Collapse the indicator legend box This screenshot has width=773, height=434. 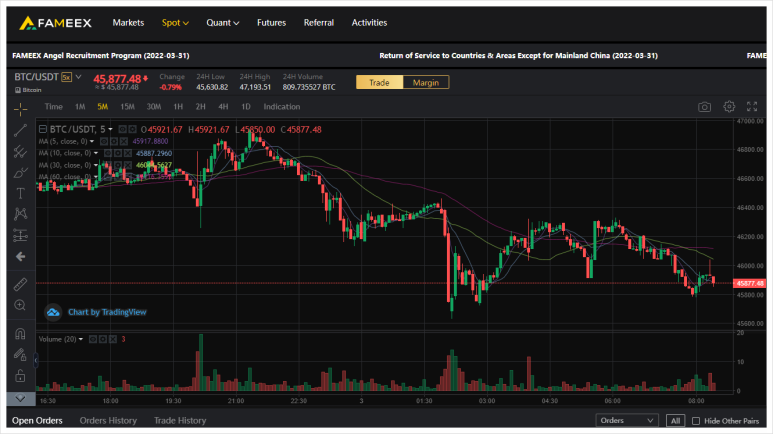coord(43,129)
